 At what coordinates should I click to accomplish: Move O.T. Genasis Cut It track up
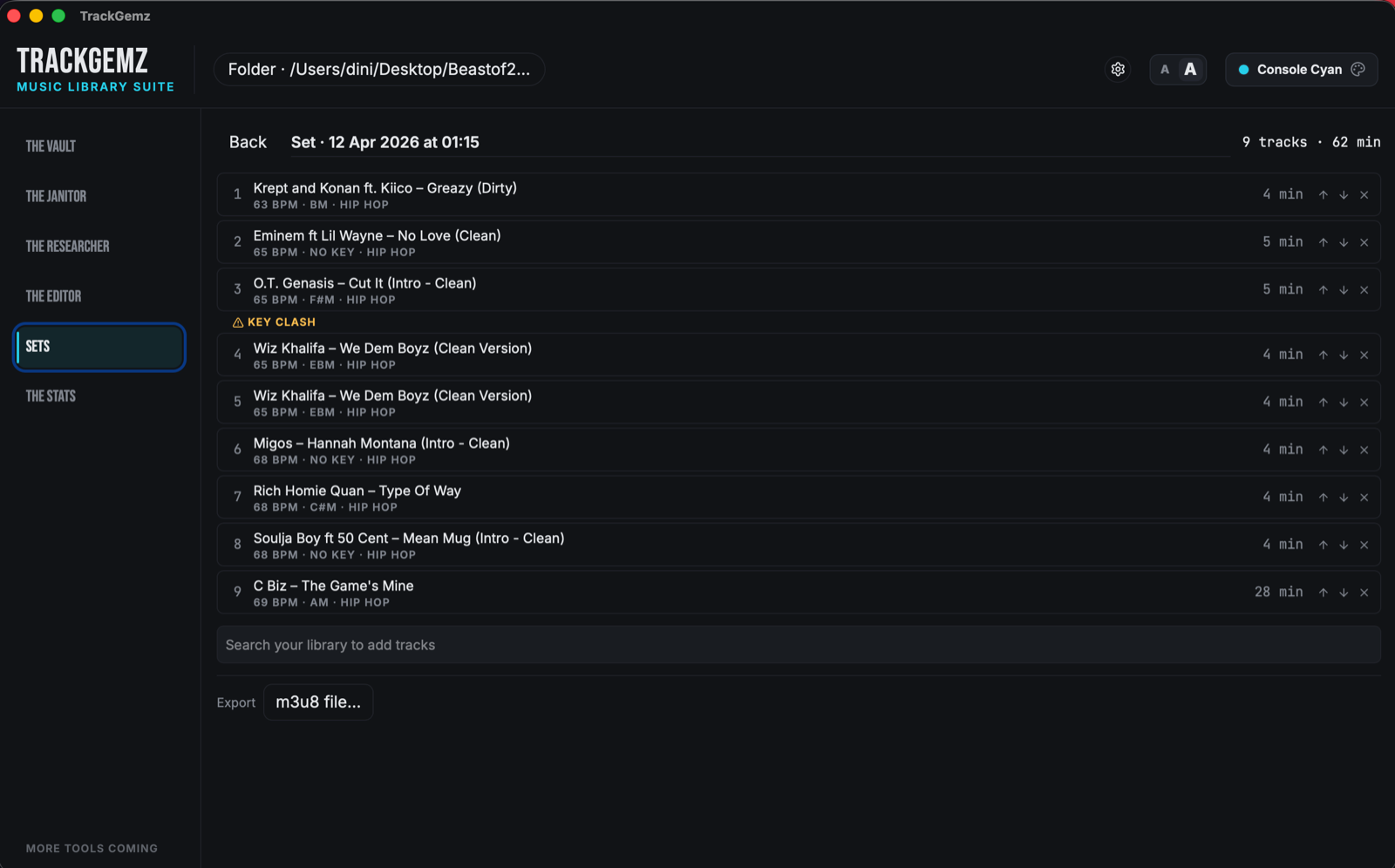1324,290
